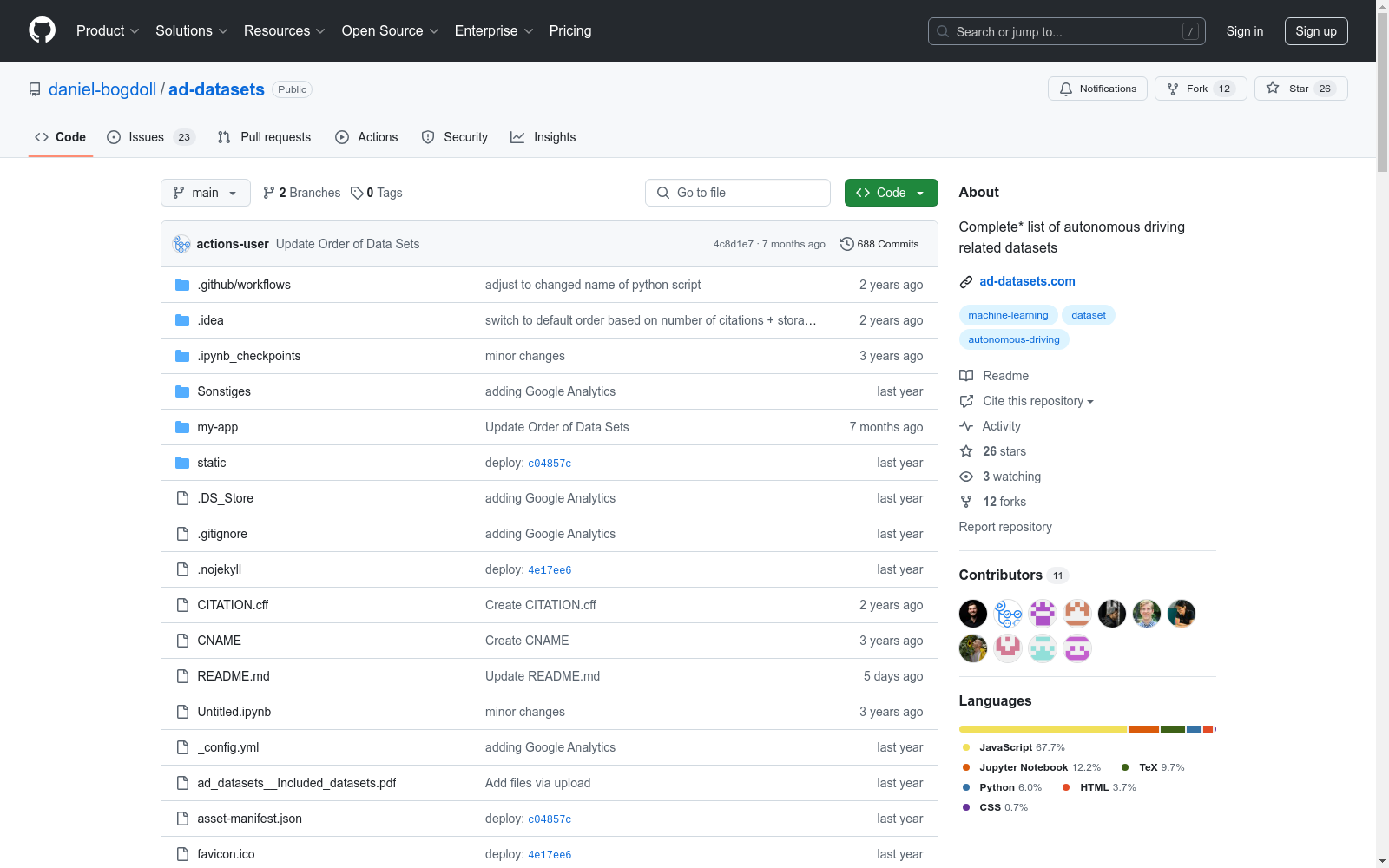Click the Sign in link
The width and height of the screenshot is (1389, 868).
(x=1245, y=31)
